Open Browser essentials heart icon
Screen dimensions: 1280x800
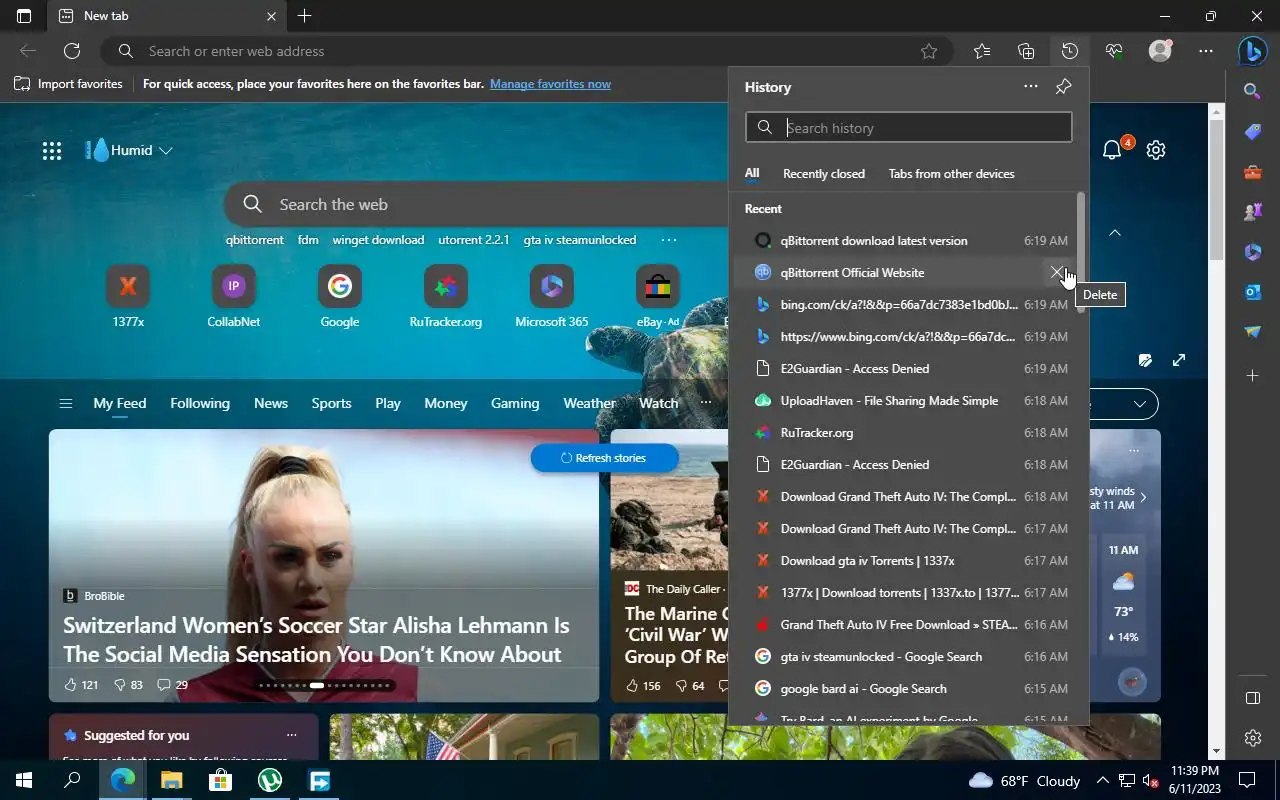[x=1114, y=51]
